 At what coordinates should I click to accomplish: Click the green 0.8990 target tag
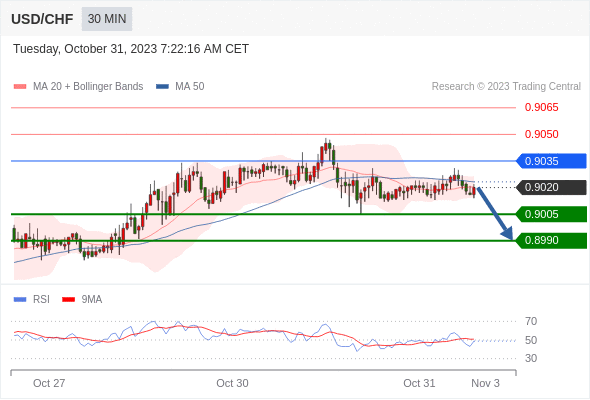pyautogui.click(x=551, y=240)
